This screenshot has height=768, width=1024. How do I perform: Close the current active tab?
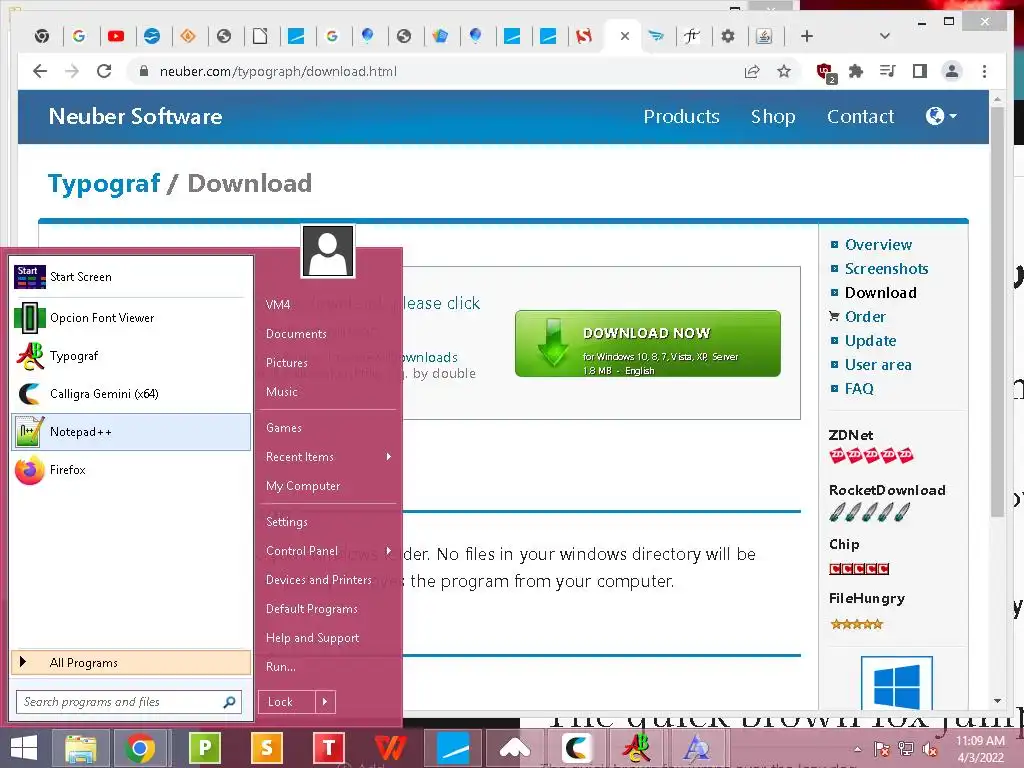(624, 36)
